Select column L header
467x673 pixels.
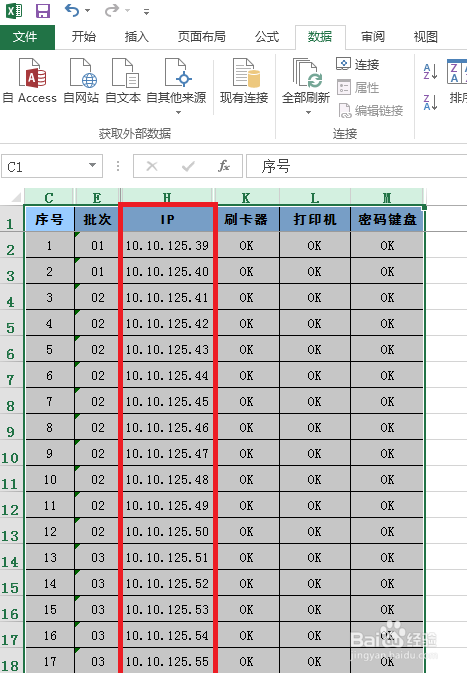coord(315,197)
